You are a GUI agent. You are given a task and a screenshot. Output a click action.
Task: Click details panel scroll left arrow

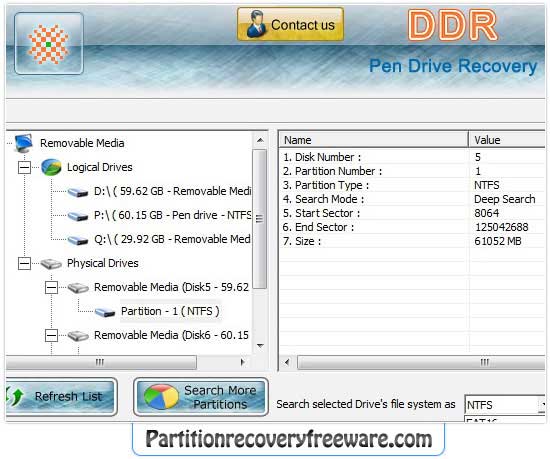(287, 362)
